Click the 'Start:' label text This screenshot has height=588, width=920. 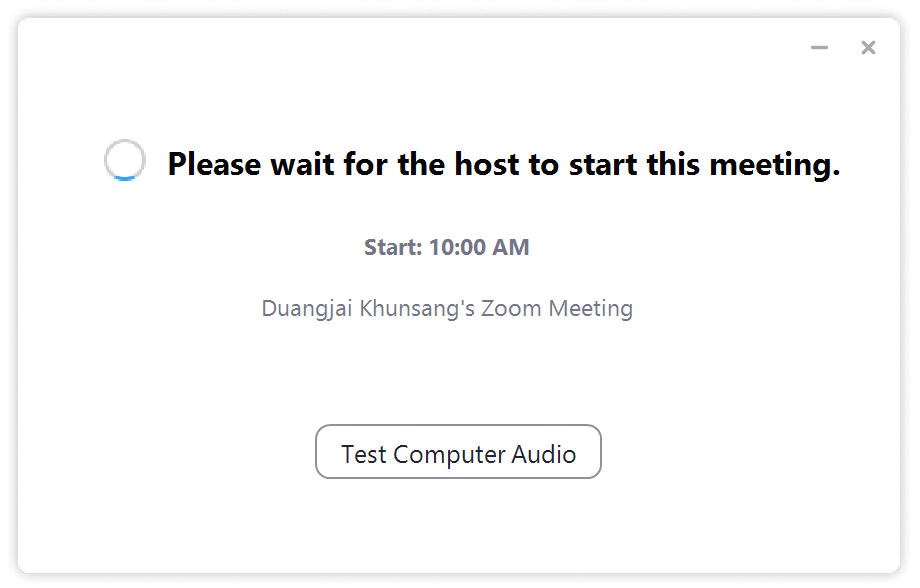click(393, 247)
